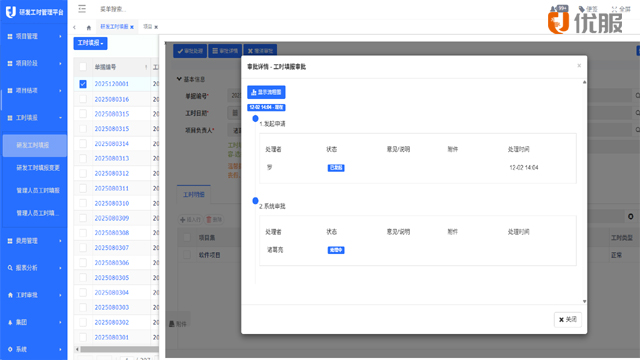Click the timeline dot for 2.系统审批
This screenshot has height=360, width=640.
255,200
